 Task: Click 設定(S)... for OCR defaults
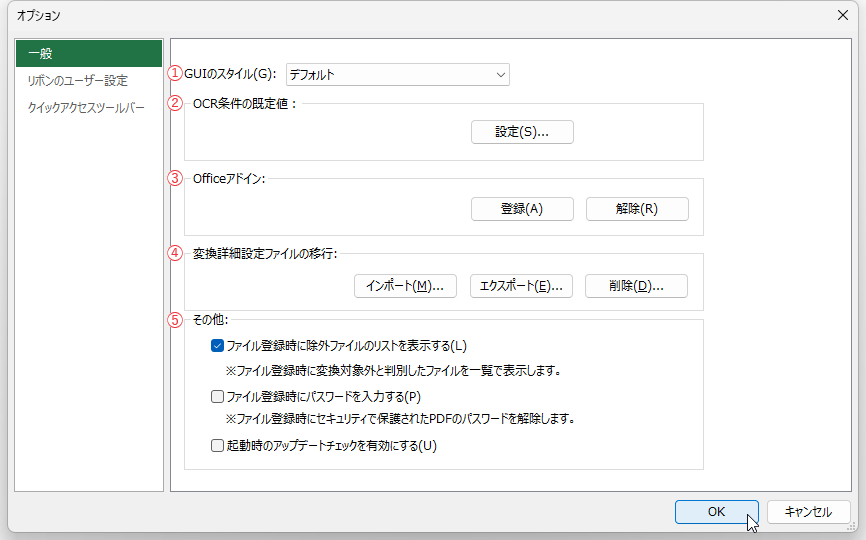522,132
